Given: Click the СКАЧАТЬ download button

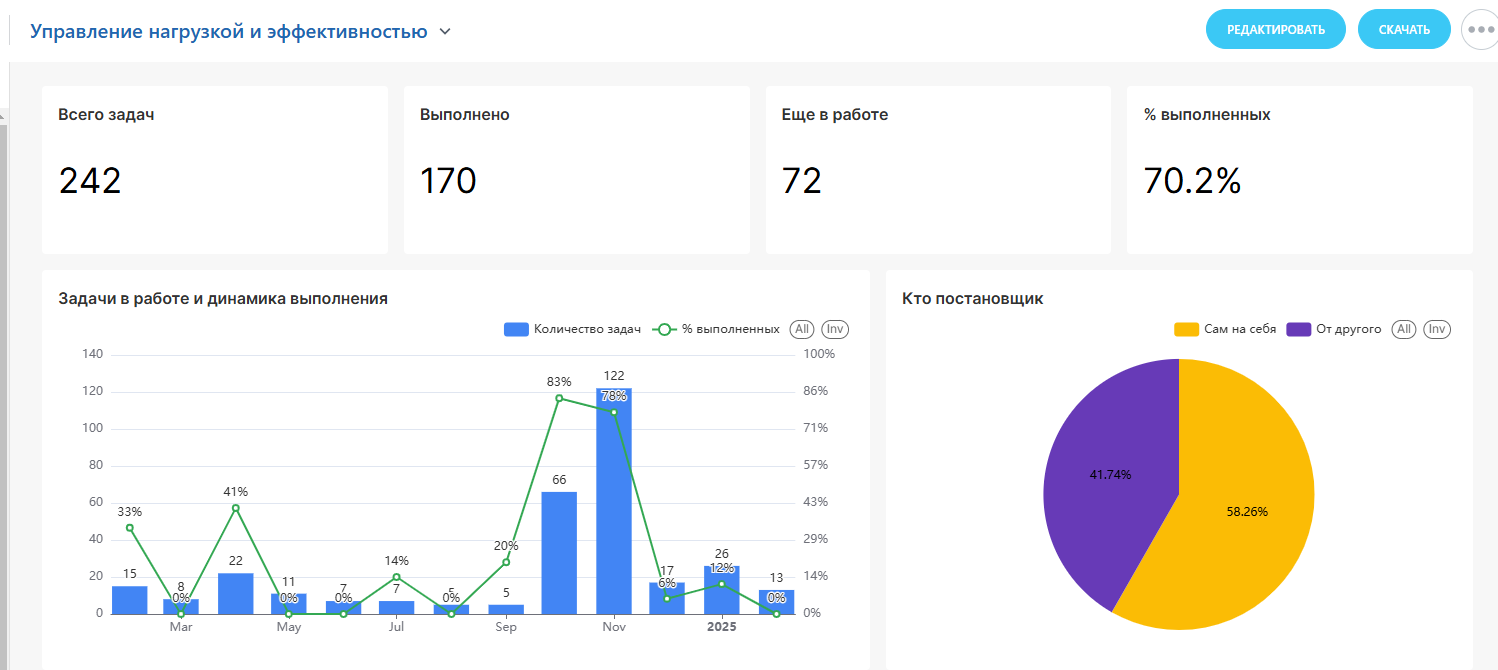Looking at the screenshot, I should (1403, 30).
